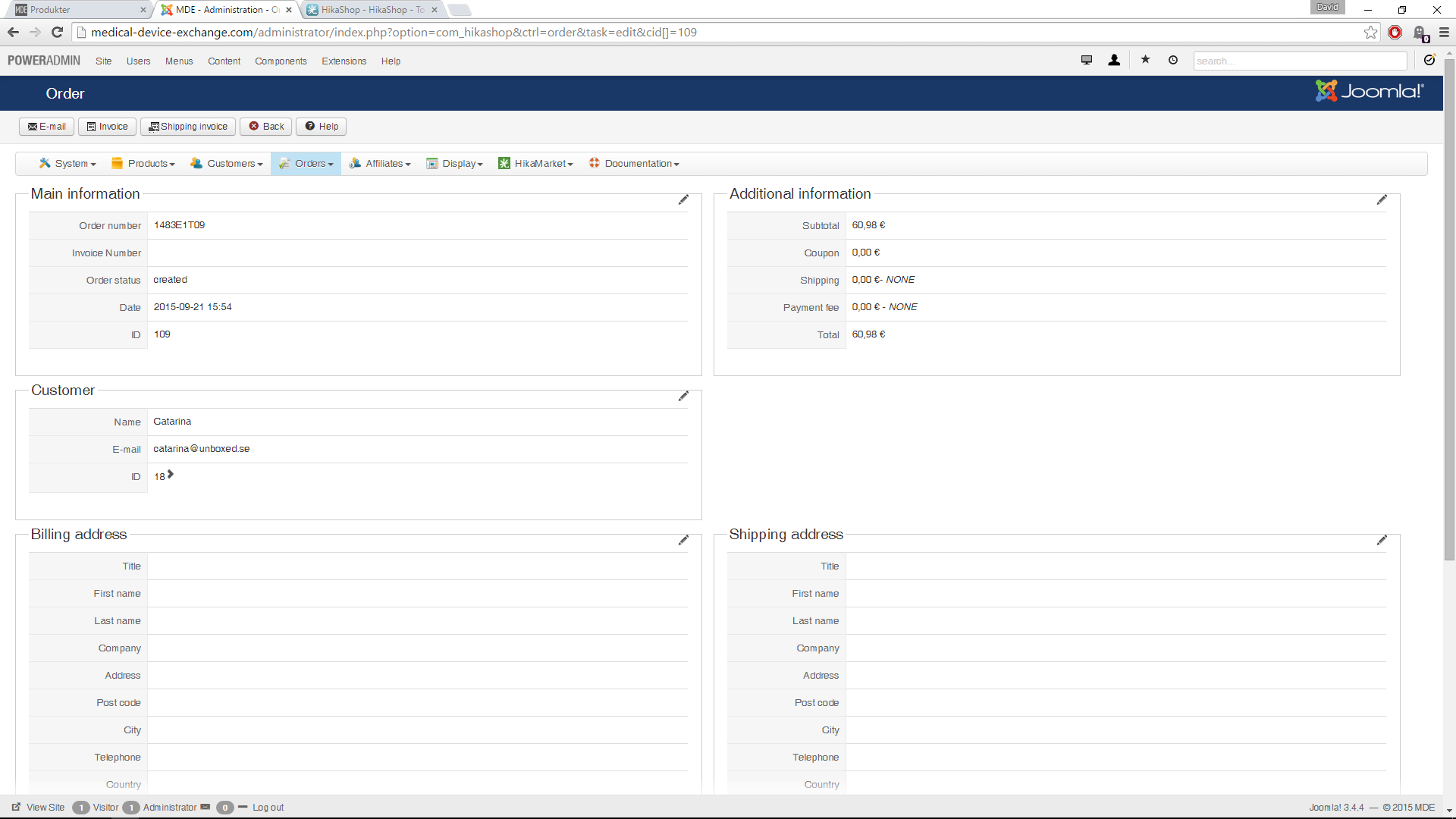Click the Log out link
Viewport: 1456px width, 819px height.
[x=268, y=808]
